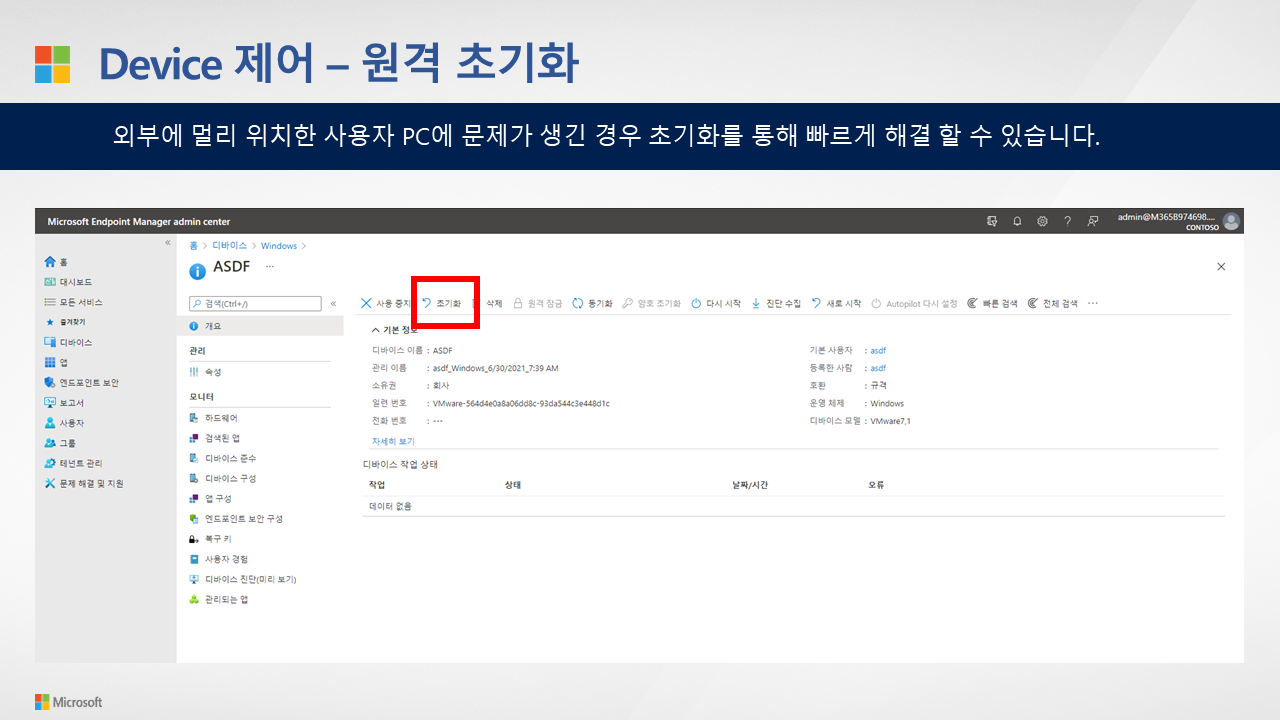Open 테넌트 관리 in the sidebar
Viewport: 1280px width, 720px height.
(73, 463)
